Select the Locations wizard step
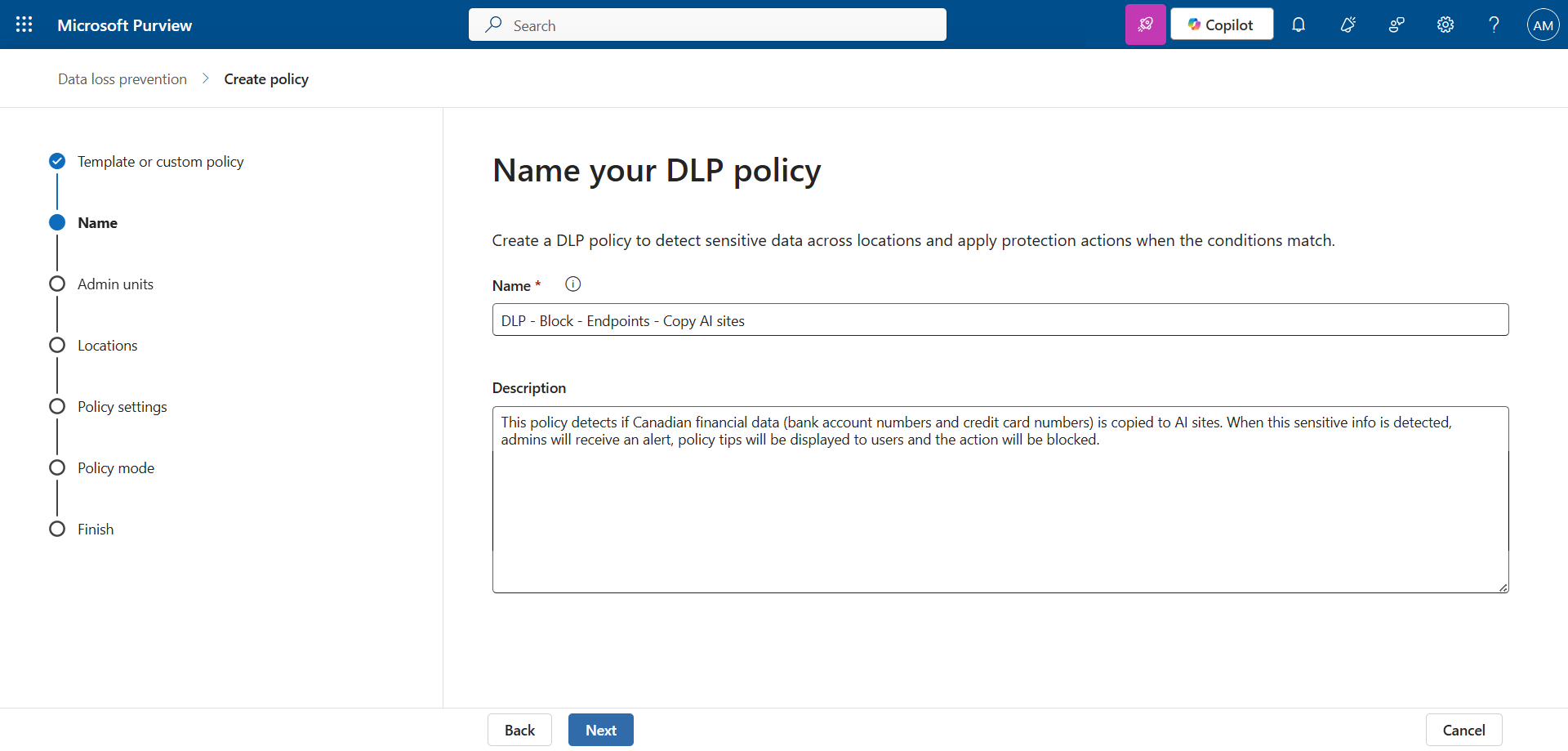1568x751 pixels. (x=107, y=346)
